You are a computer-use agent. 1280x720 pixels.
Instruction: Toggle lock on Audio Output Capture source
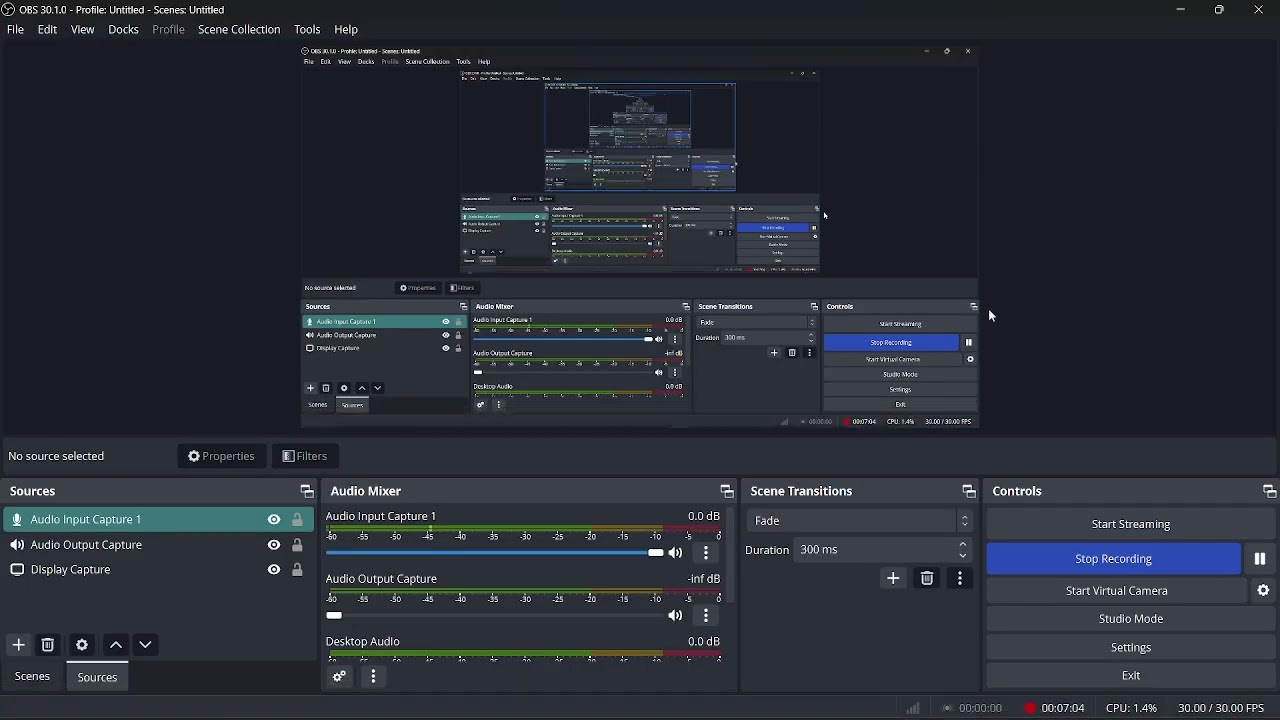tap(297, 545)
